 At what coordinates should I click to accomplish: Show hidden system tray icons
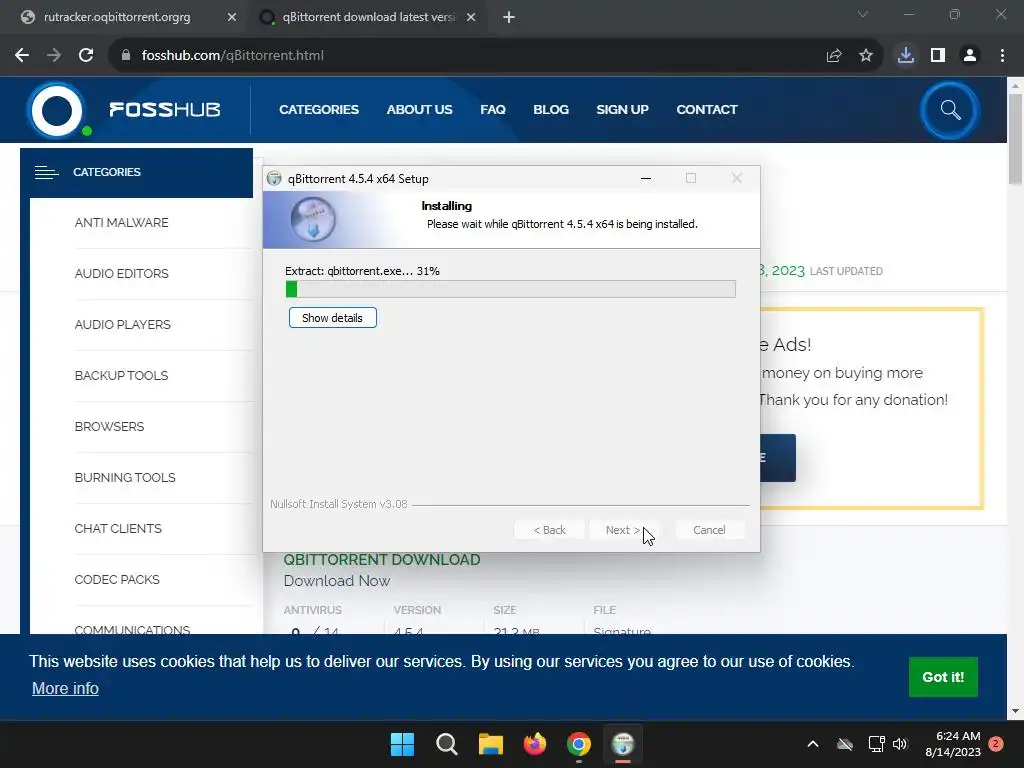point(813,744)
